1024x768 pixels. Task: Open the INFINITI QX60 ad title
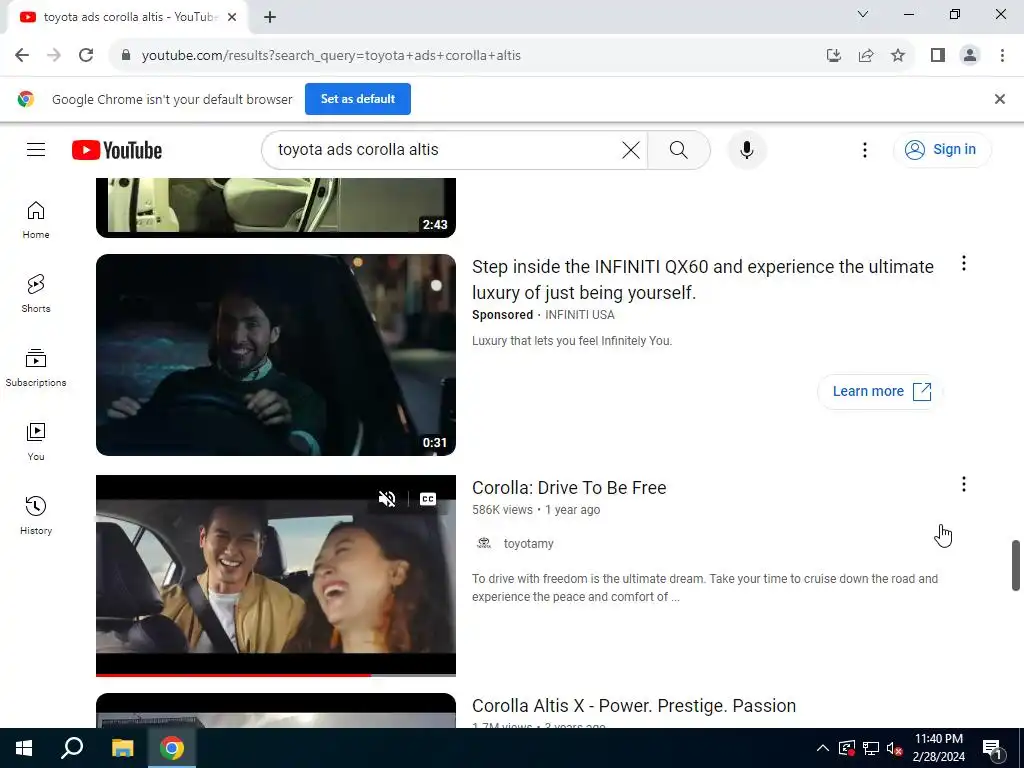coord(703,280)
